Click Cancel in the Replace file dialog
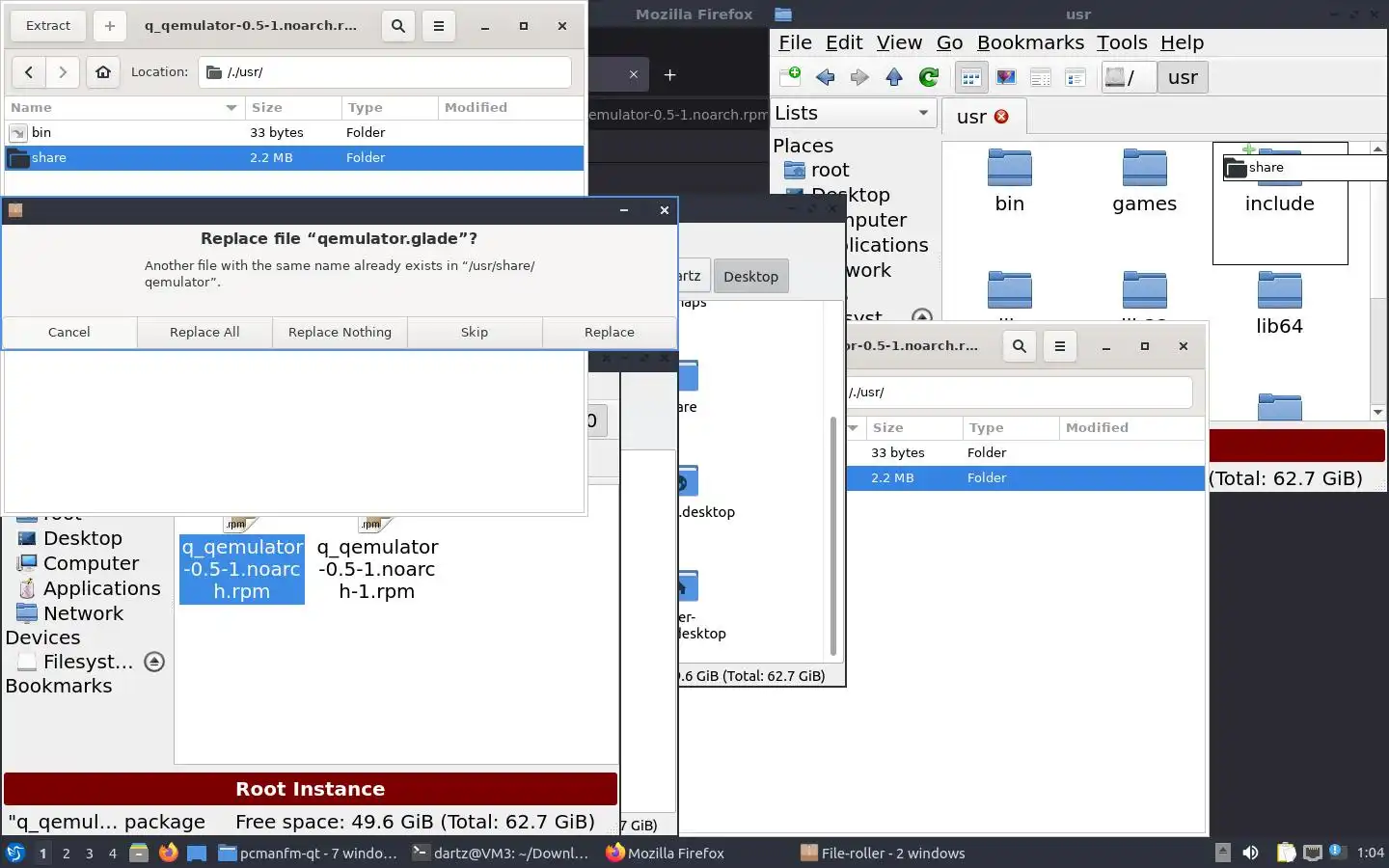Viewport: 1389px width, 868px height. 69,332
